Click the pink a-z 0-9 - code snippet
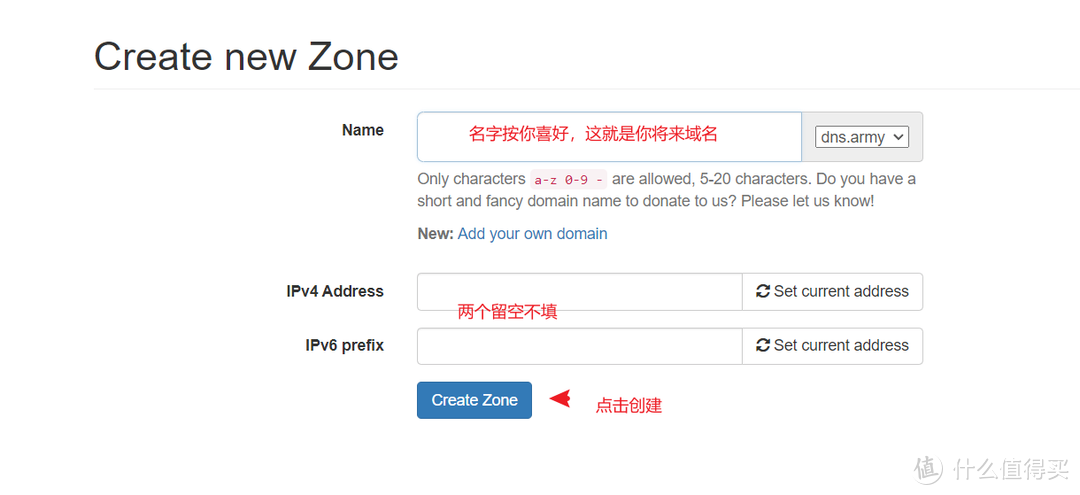 click(x=568, y=180)
